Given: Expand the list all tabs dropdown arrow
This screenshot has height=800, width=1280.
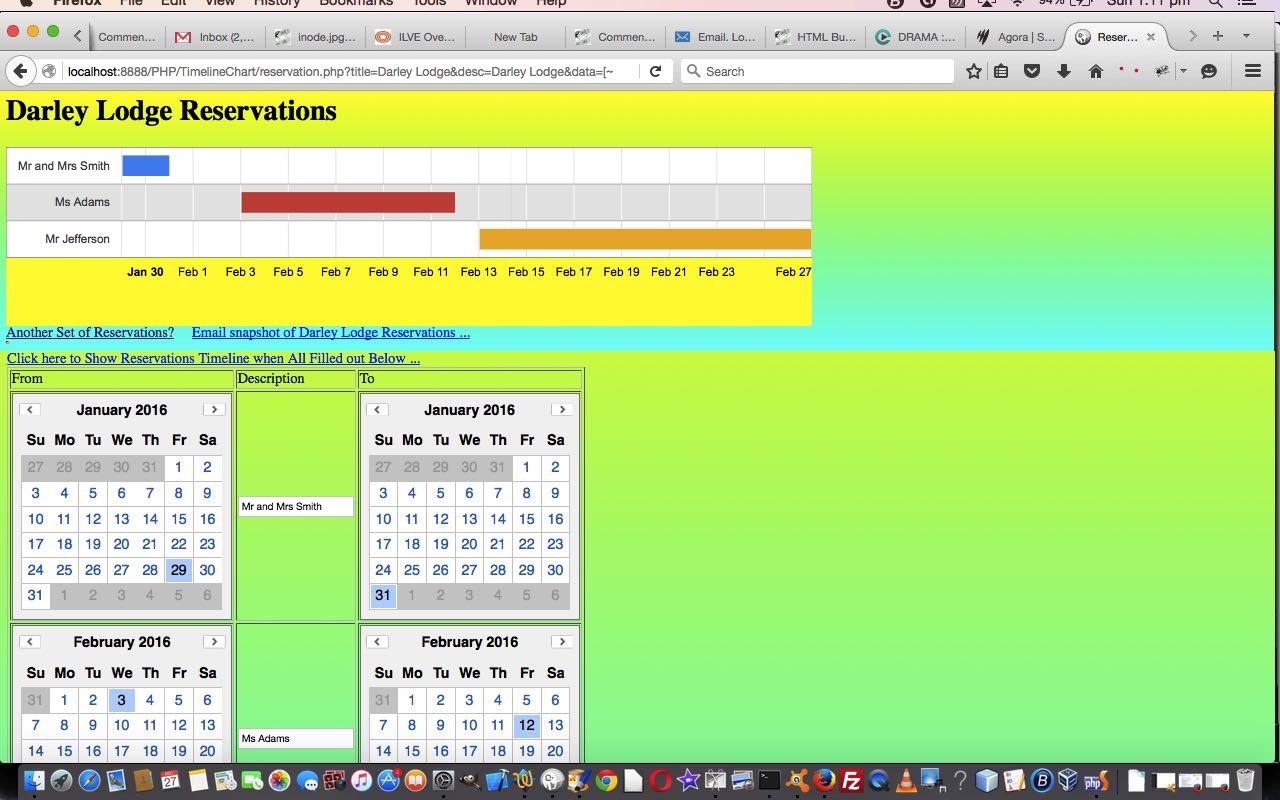Looking at the screenshot, I should tap(1246, 36).
